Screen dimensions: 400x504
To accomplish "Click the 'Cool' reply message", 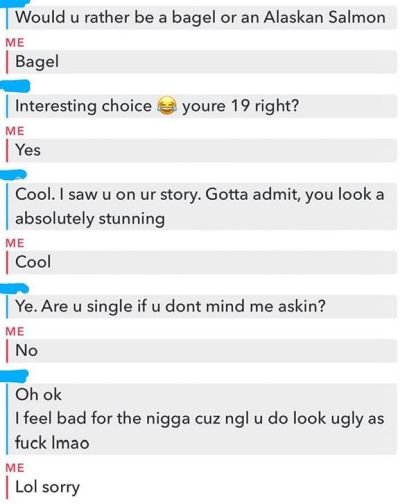I will click(202, 262).
